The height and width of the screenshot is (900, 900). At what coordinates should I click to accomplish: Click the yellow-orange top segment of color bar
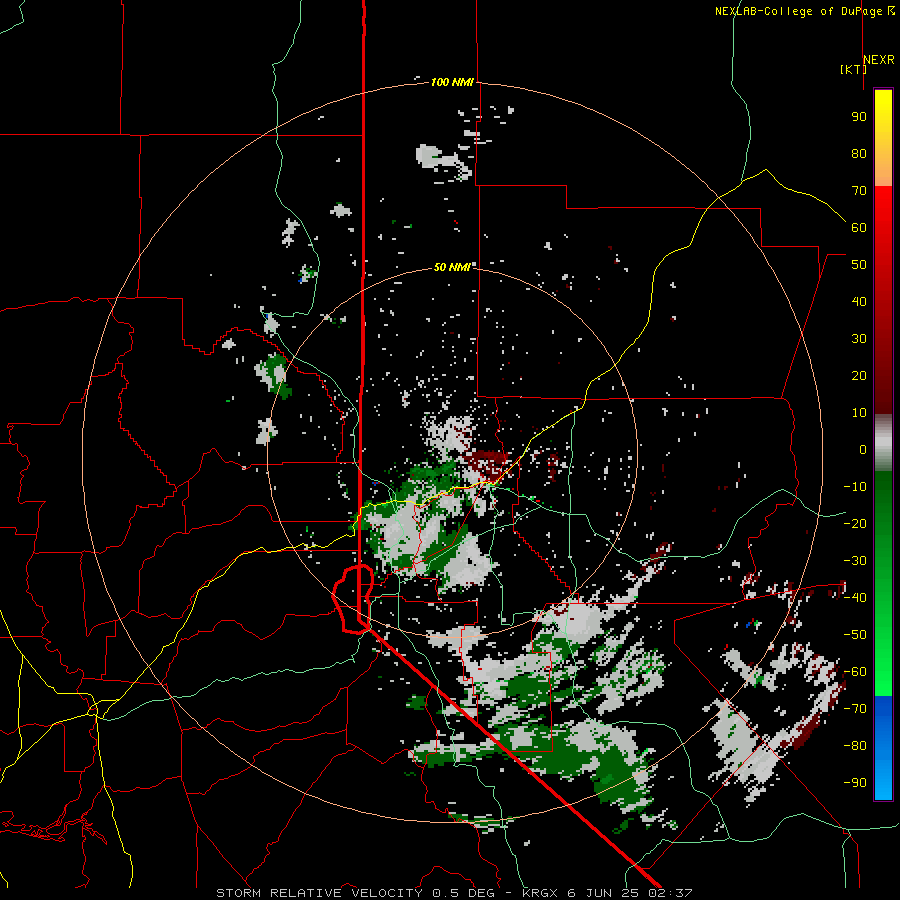coord(883,138)
